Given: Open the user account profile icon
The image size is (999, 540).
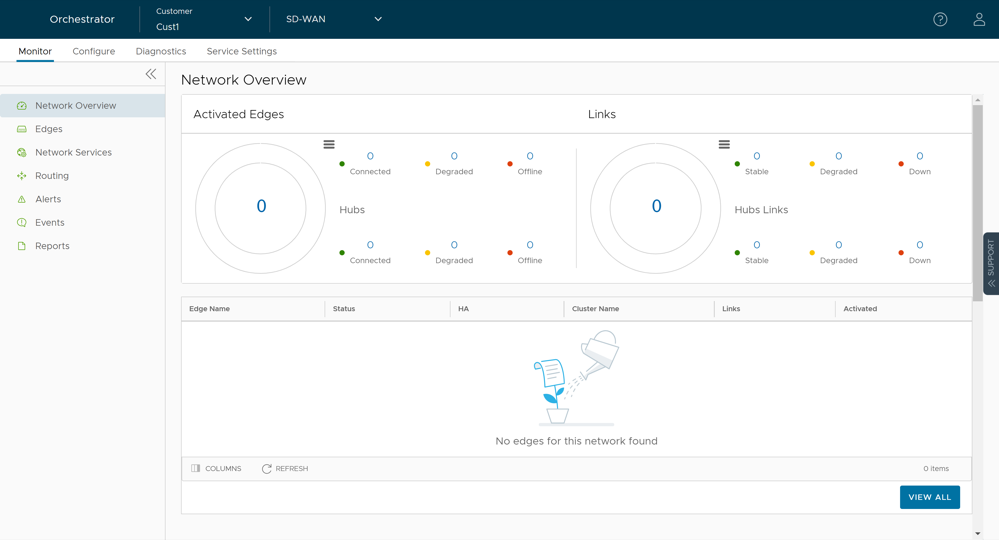Looking at the screenshot, I should pyautogui.click(x=979, y=19).
